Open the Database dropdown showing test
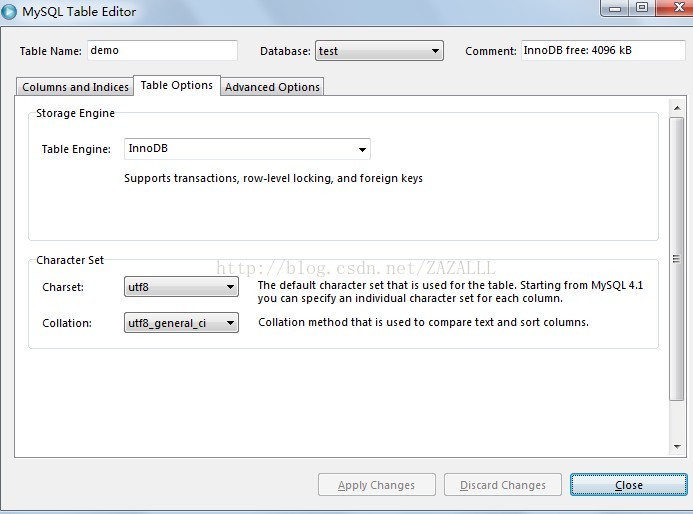The height and width of the screenshot is (514, 693). pos(379,51)
